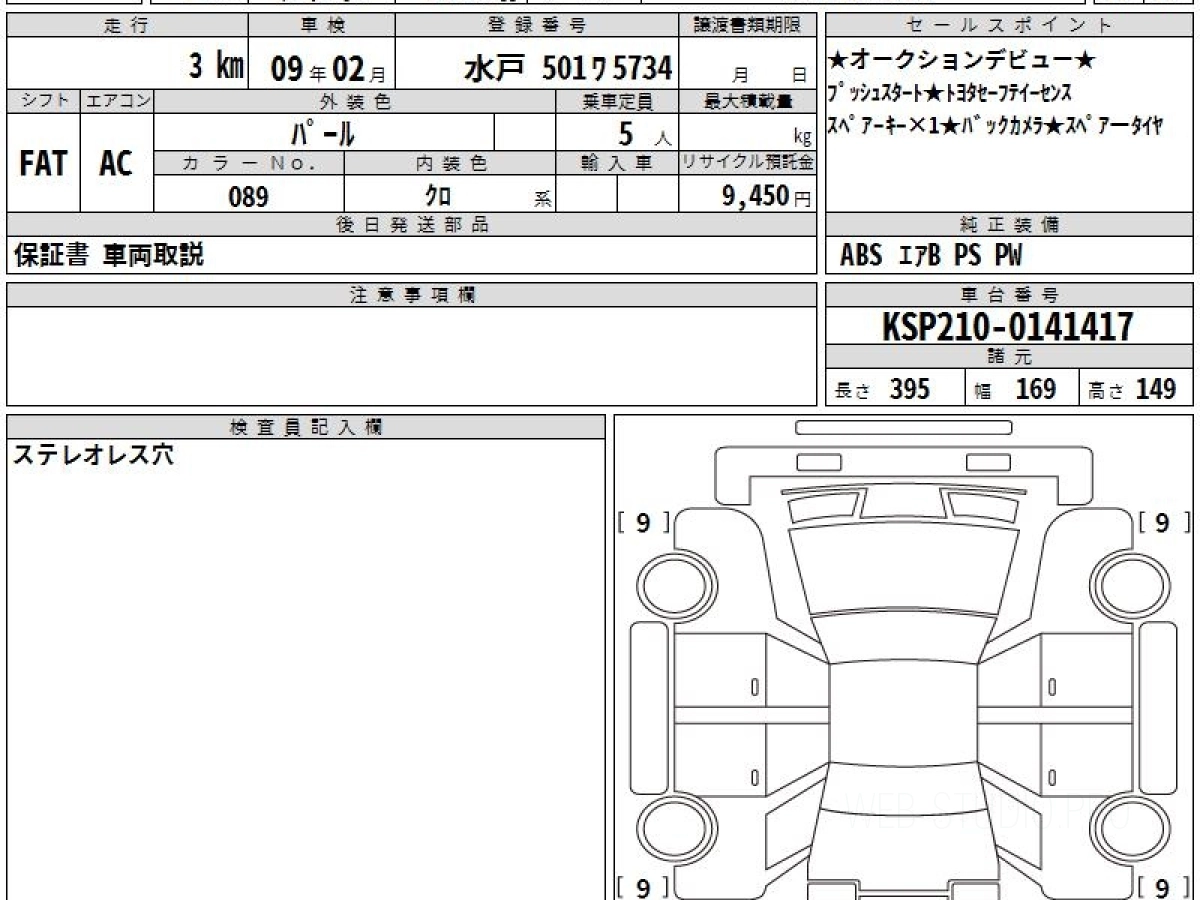Click the "乗車定員" header
The width and height of the screenshot is (1200, 900).
tap(617, 101)
